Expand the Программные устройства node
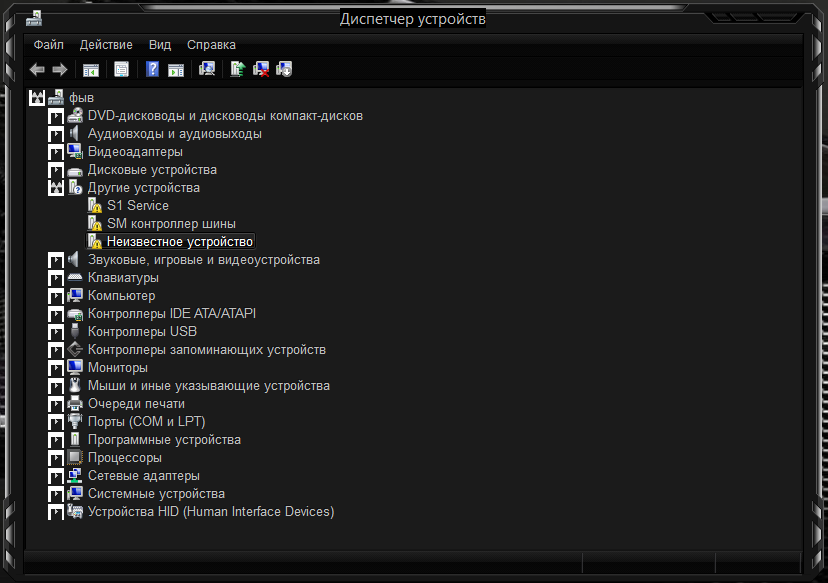 (x=56, y=440)
